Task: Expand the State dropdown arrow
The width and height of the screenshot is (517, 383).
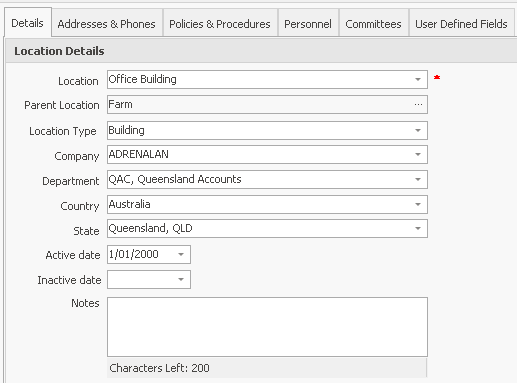Action: 418,228
